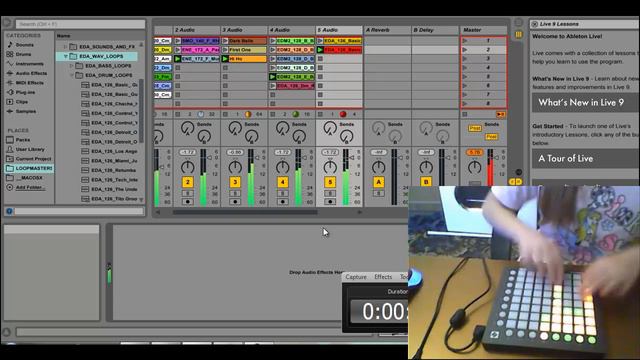
Task: Collapse the EDA_DRUM_LOOPS folder
Action: click(72, 75)
